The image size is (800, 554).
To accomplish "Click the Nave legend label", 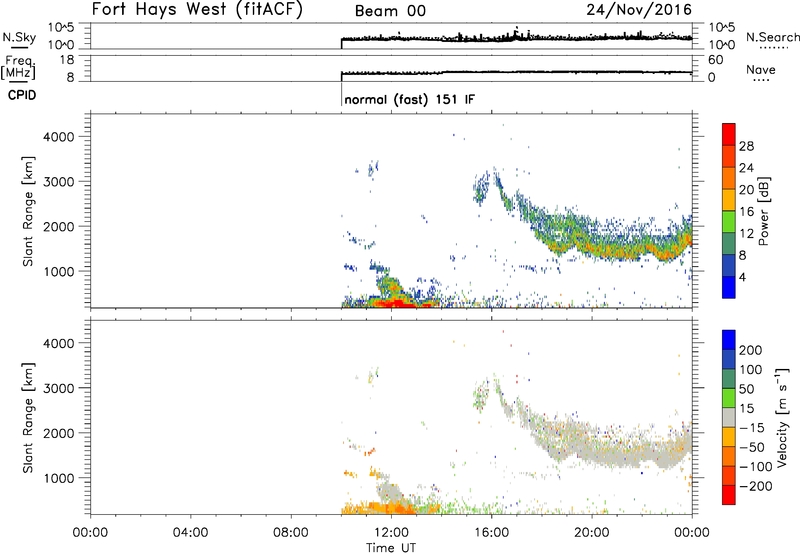I will tap(761, 69).
